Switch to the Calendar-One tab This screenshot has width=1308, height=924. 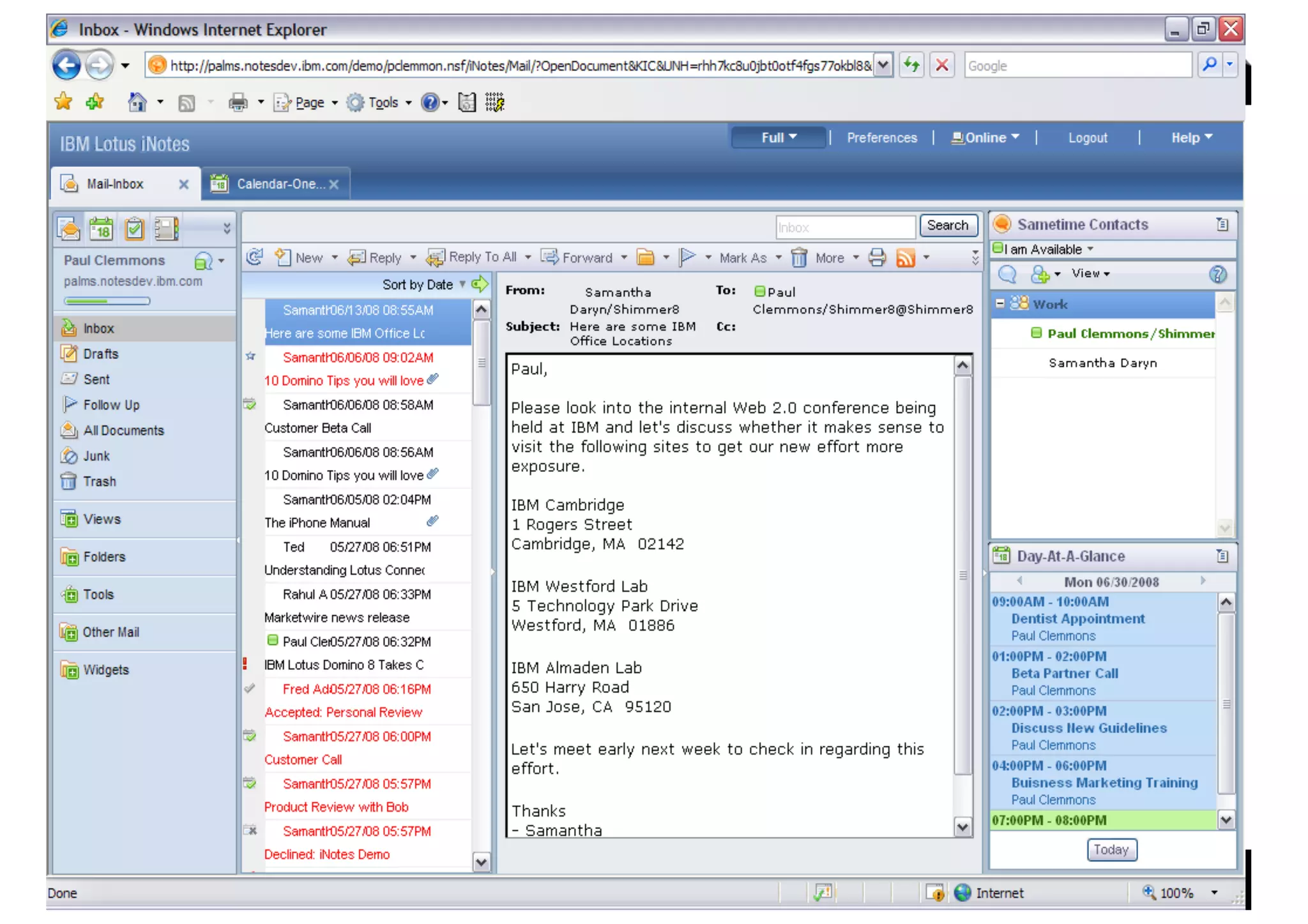[276, 184]
